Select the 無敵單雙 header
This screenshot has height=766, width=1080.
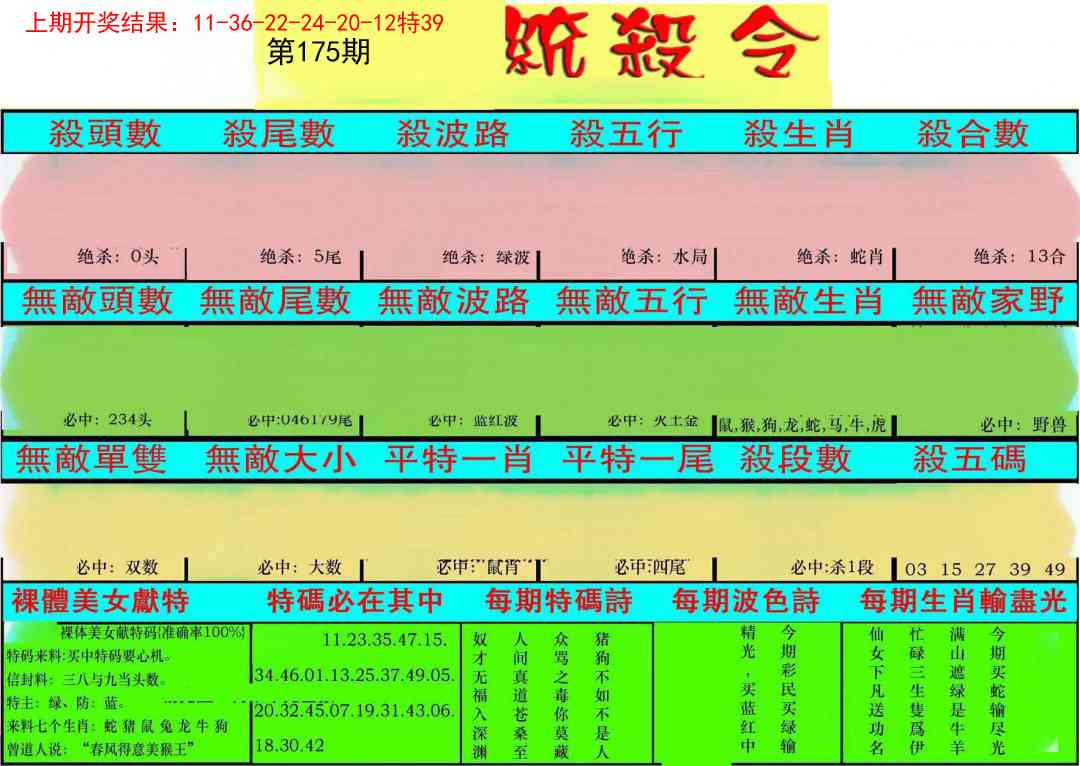point(91,459)
